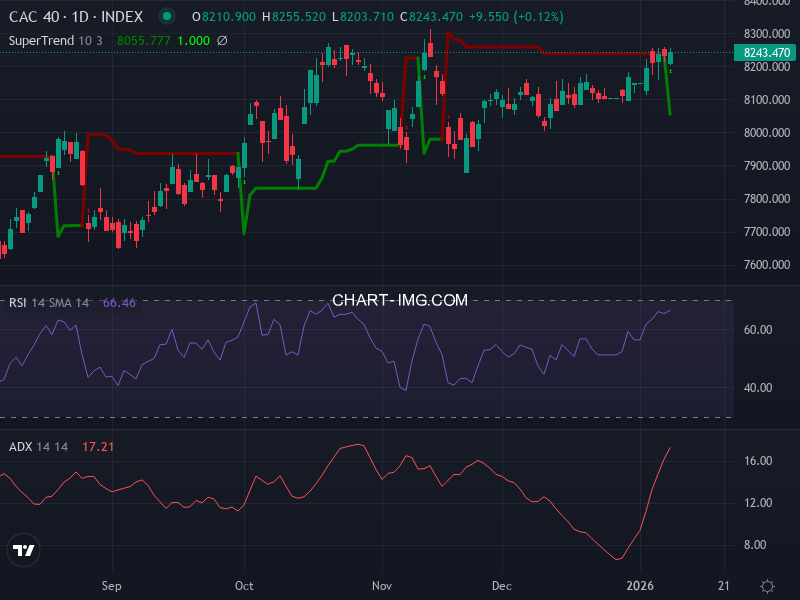Click the TradingView logo in bottom-left corner

24,549
